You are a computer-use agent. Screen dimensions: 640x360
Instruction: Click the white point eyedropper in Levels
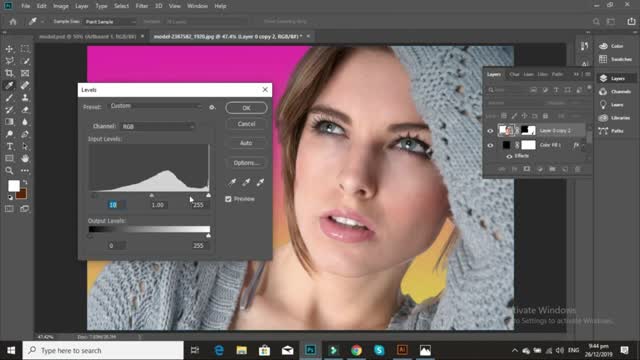(x=260, y=182)
